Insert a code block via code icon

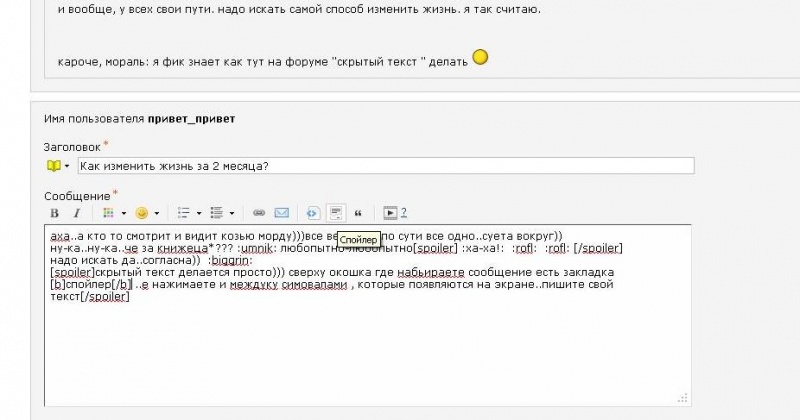(312, 213)
